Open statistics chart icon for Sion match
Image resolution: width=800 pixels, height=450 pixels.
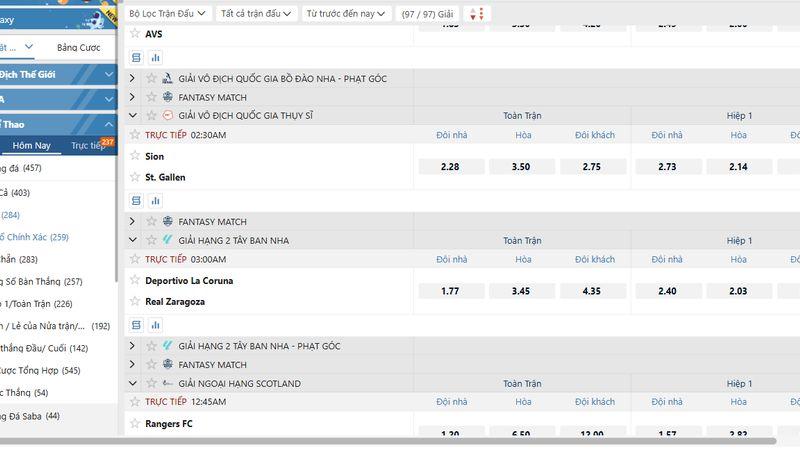point(155,201)
